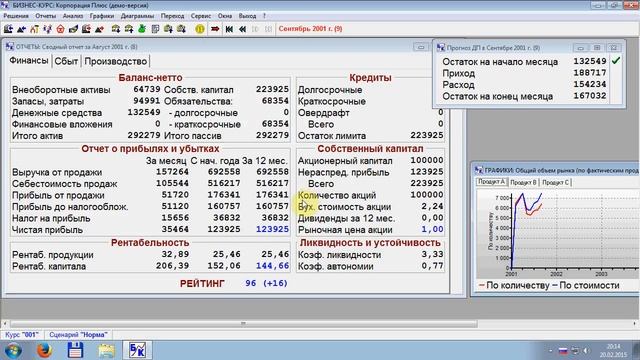Click the Выручка от продажи row label
The width and height of the screenshot is (640, 360).
coord(57,172)
